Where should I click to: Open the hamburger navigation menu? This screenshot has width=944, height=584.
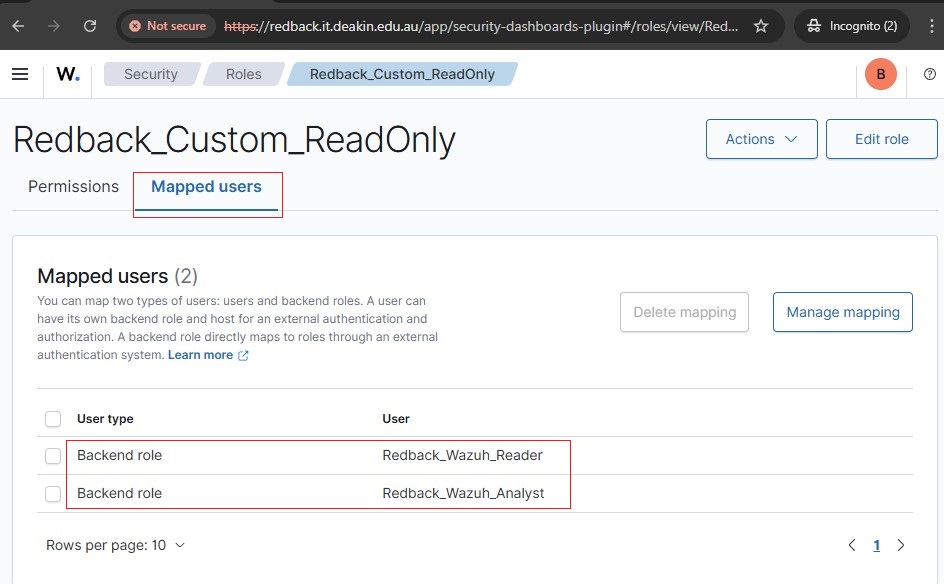[20, 74]
